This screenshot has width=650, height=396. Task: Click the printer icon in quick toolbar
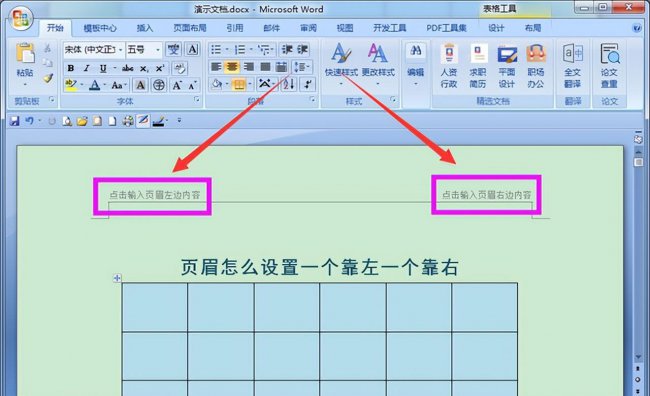(128, 121)
